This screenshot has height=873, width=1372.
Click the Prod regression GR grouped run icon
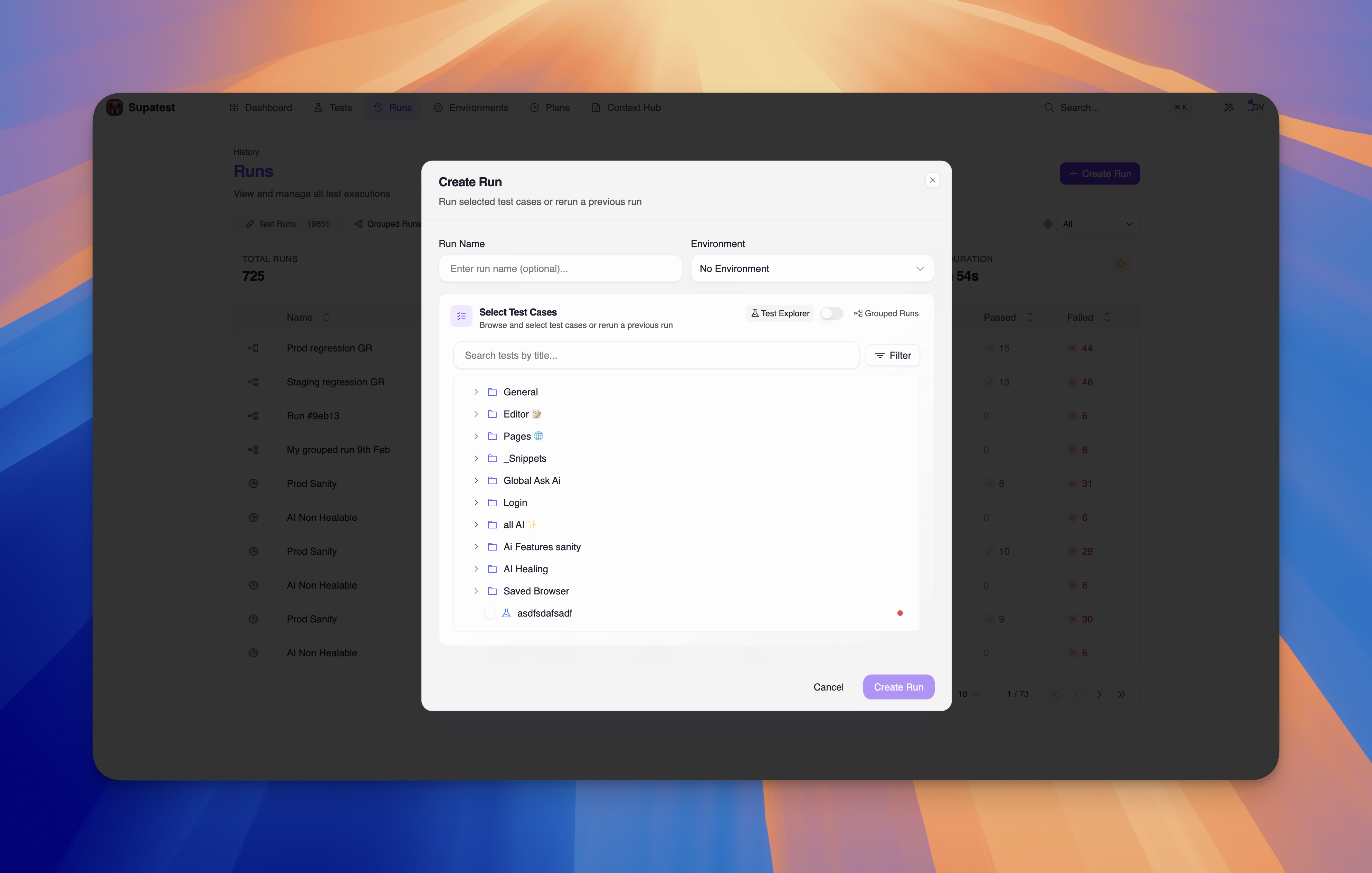point(254,348)
